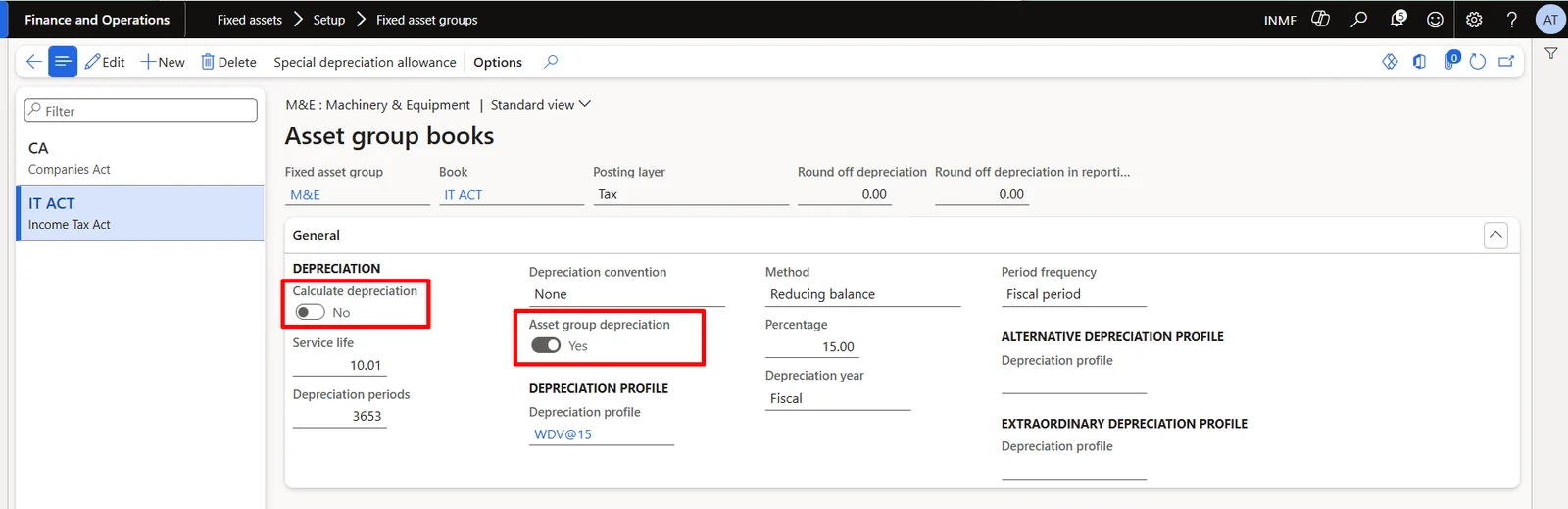Viewport: 1568px width, 509px height.
Task: Click the Depreciation periods field
Action: pos(339,416)
